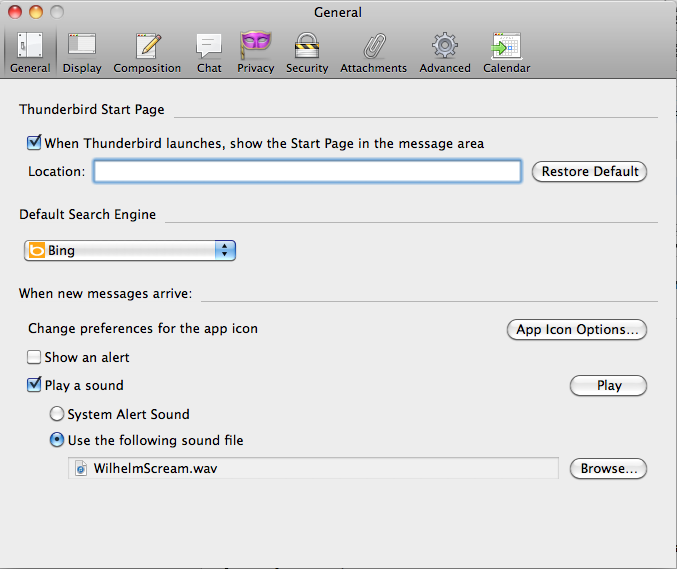
Task: Select the General preferences pane
Action: click(30, 52)
